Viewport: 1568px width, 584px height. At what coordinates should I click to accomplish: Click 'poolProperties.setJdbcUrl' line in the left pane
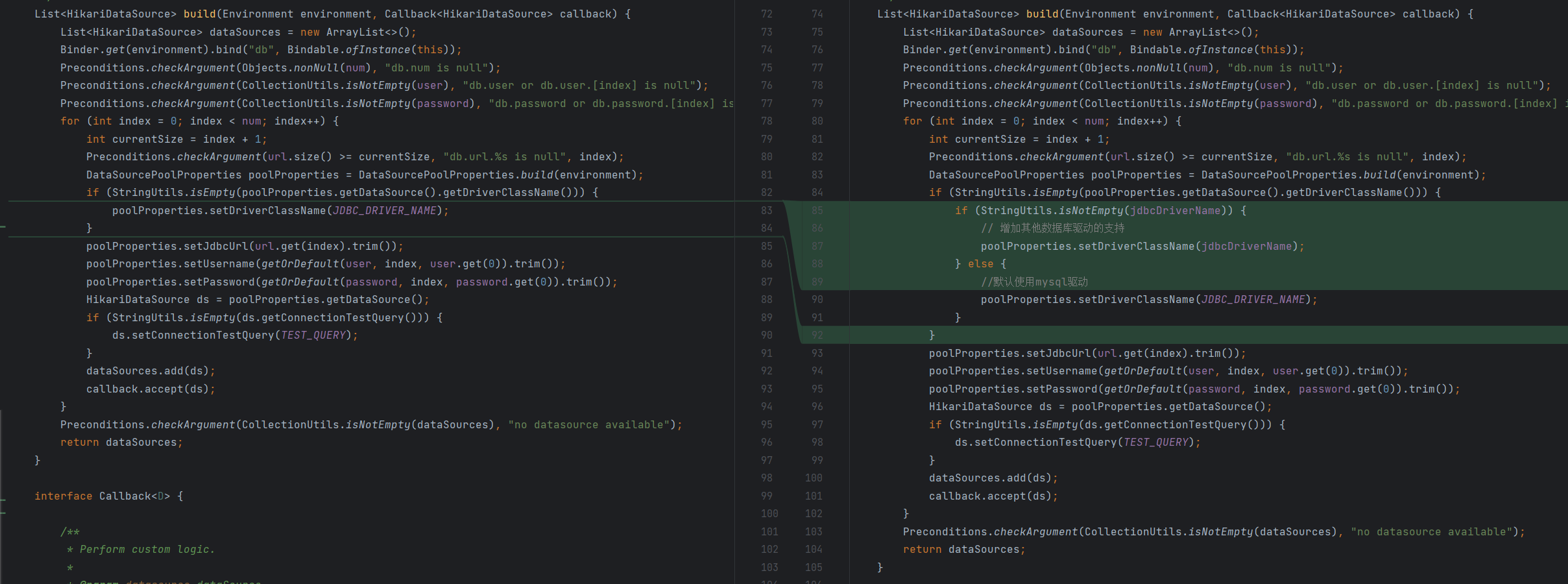(245, 246)
